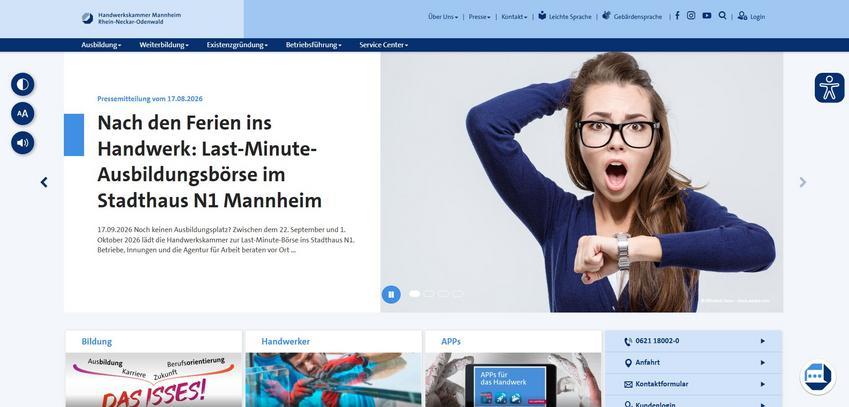
Task: Click the arrow beside Kontaktformular
Action: tap(763, 384)
